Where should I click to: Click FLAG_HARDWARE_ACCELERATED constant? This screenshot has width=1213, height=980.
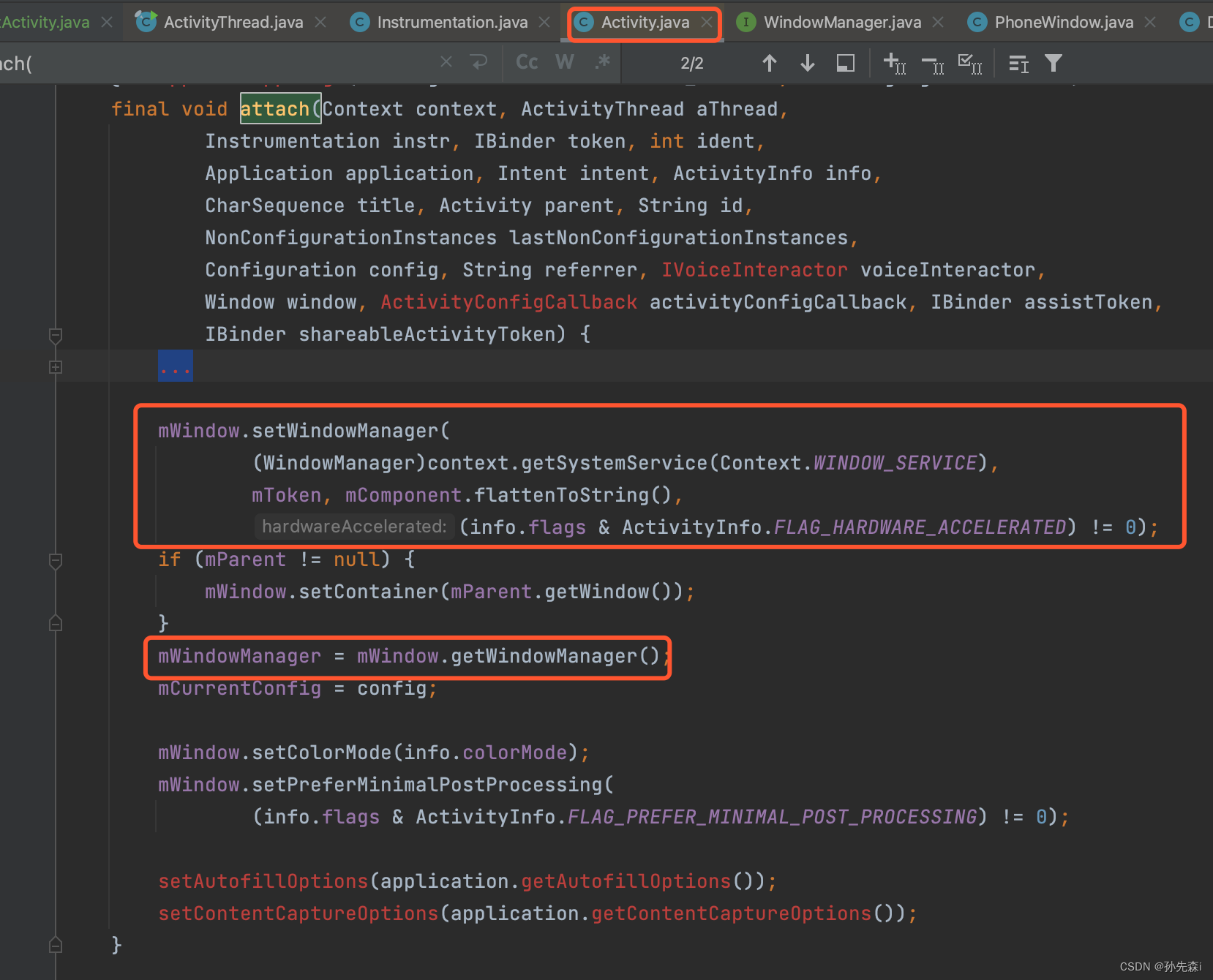[x=920, y=527]
